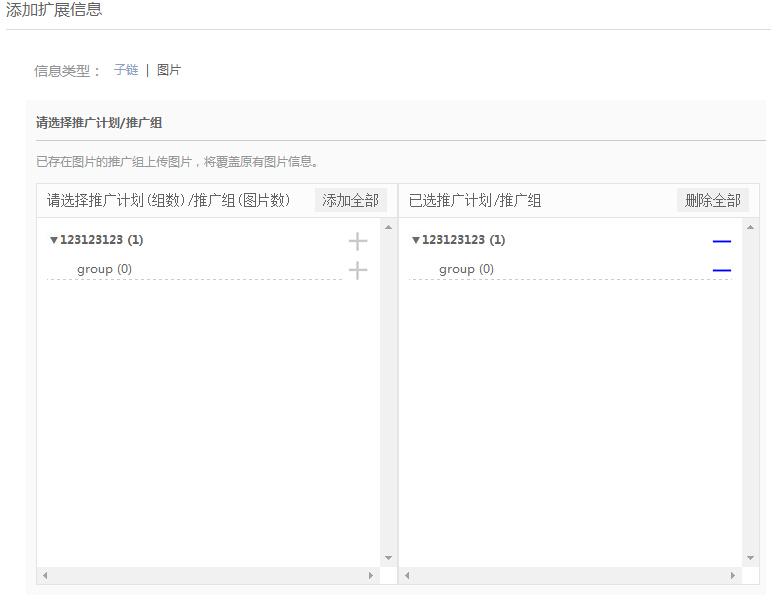The height and width of the screenshot is (599, 771).
Task: Remove plan 123123123 using its minus icon
Action: click(721, 241)
